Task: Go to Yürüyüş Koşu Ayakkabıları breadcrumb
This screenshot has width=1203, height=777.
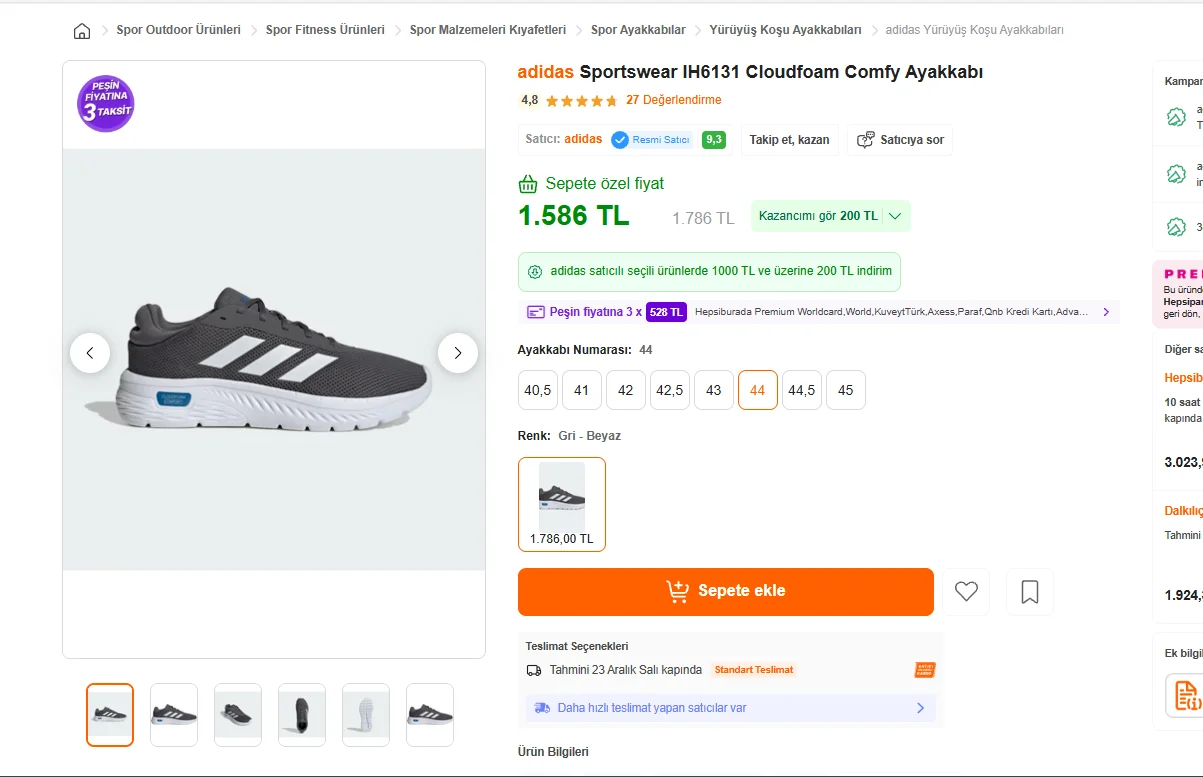Action: [785, 30]
